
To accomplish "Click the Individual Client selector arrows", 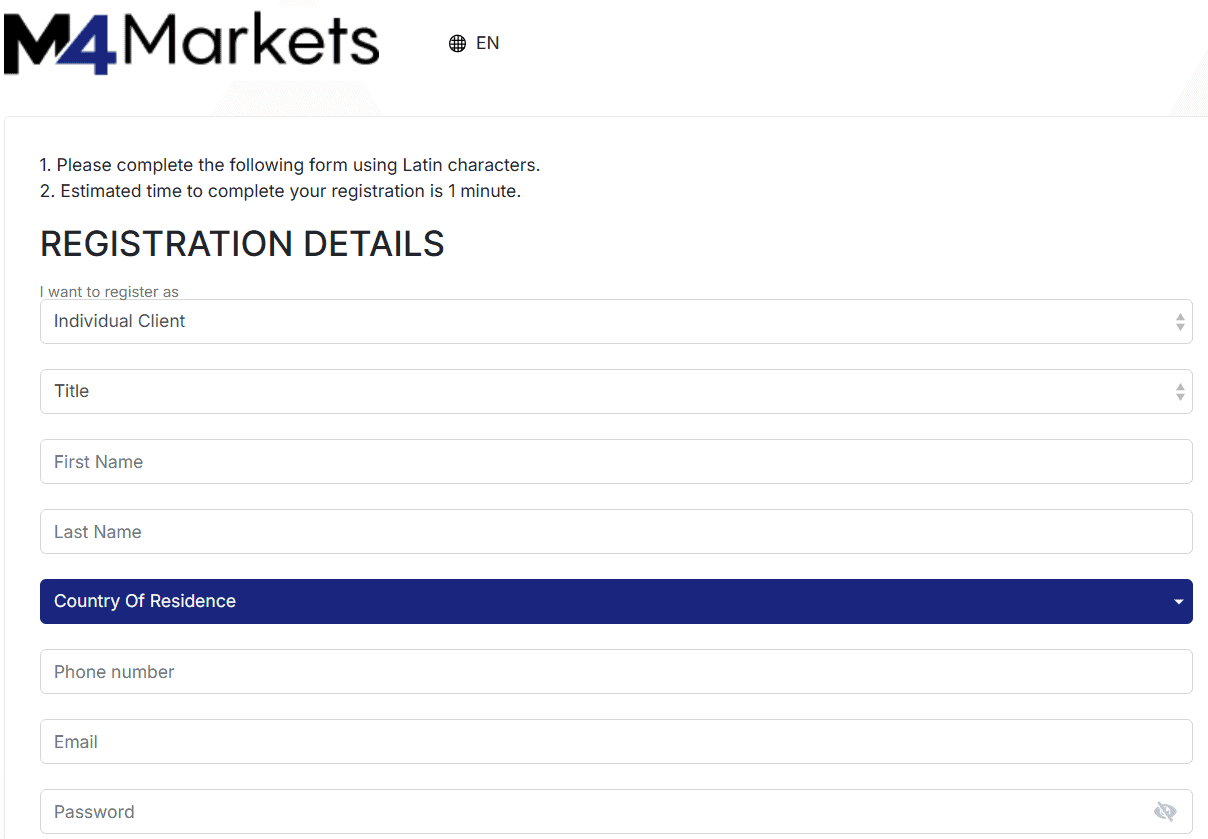I will [1181, 321].
